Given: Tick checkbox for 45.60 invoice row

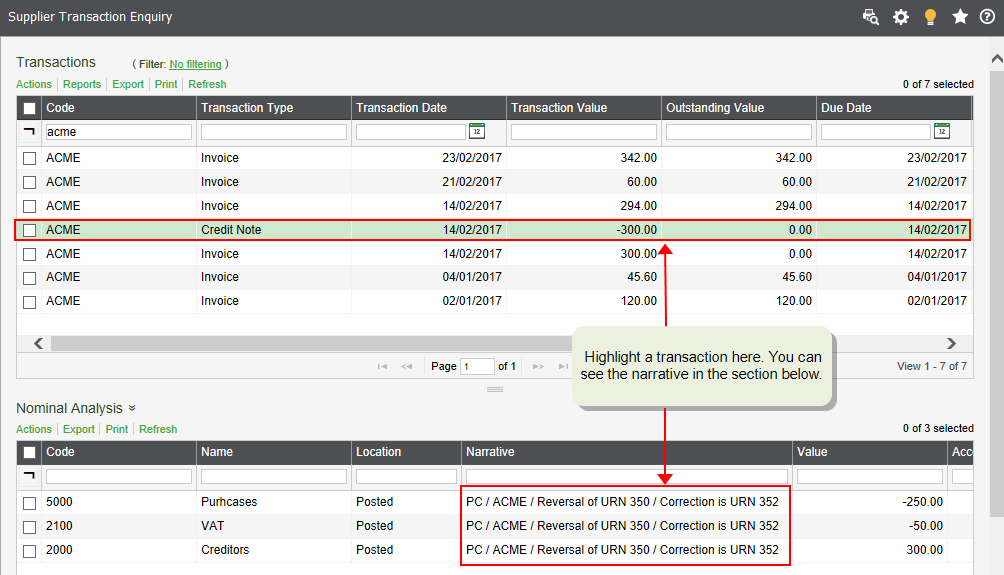Looking at the screenshot, I should (29, 278).
